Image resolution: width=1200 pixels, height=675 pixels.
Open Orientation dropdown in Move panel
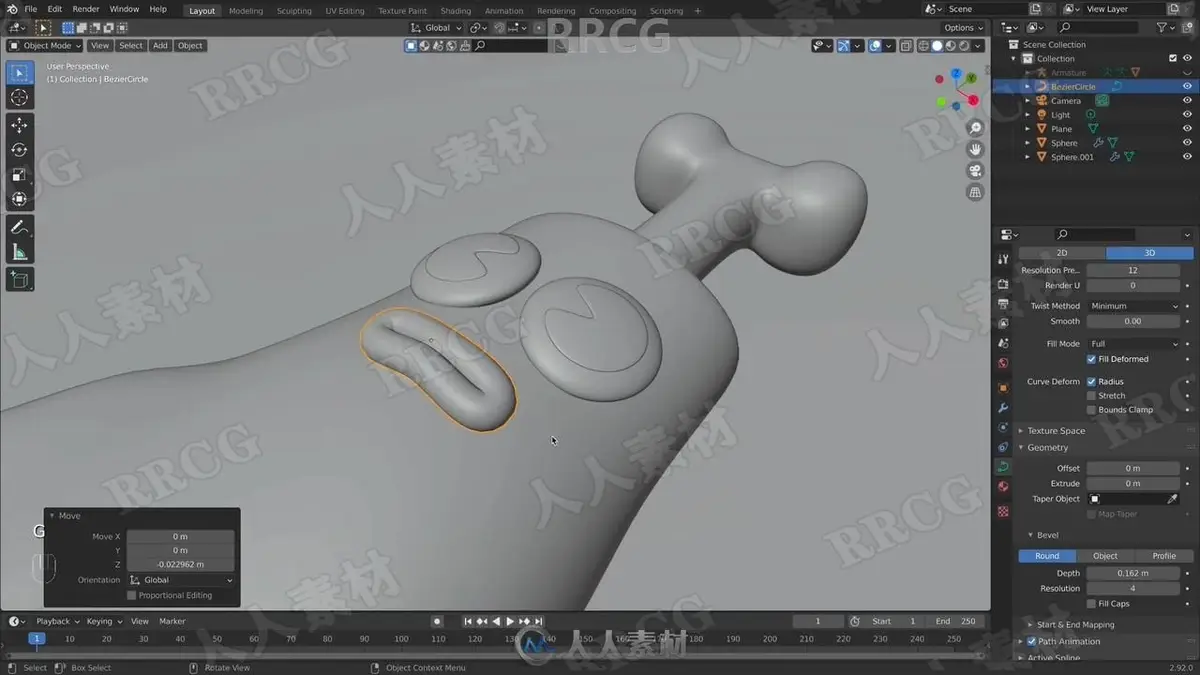coord(181,580)
